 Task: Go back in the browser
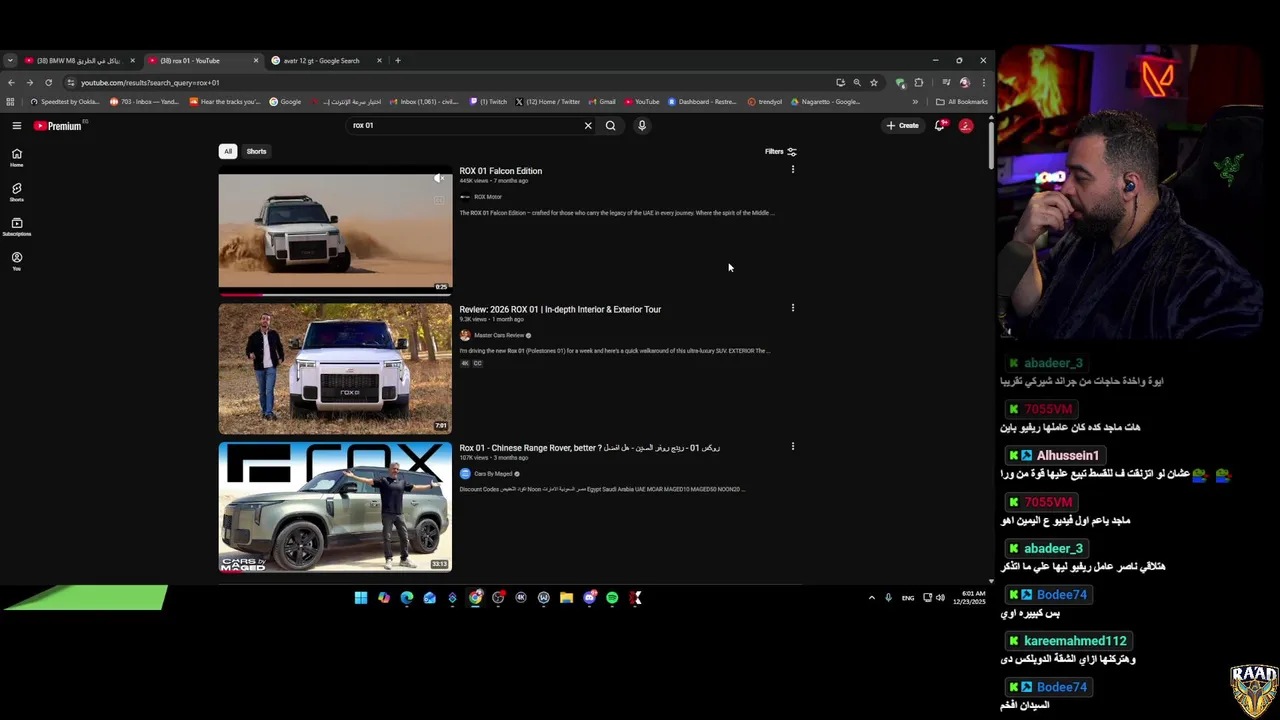[x=11, y=83]
